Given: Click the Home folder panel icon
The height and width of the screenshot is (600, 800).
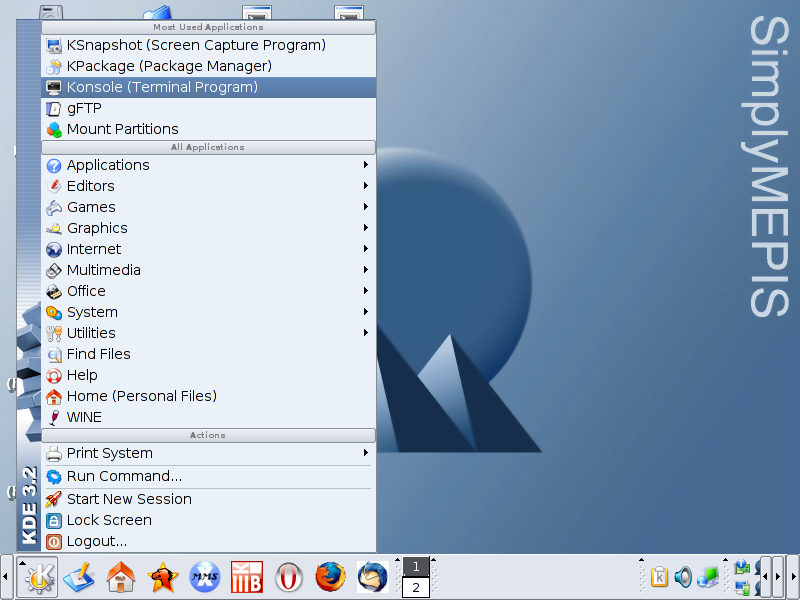Looking at the screenshot, I should coord(121,577).
